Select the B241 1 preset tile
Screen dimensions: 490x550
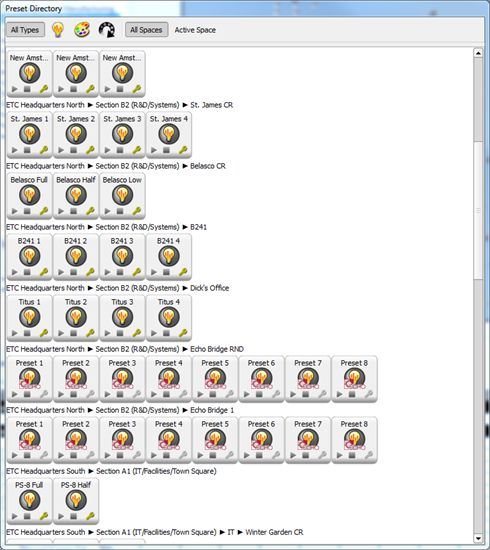(29, 257)
